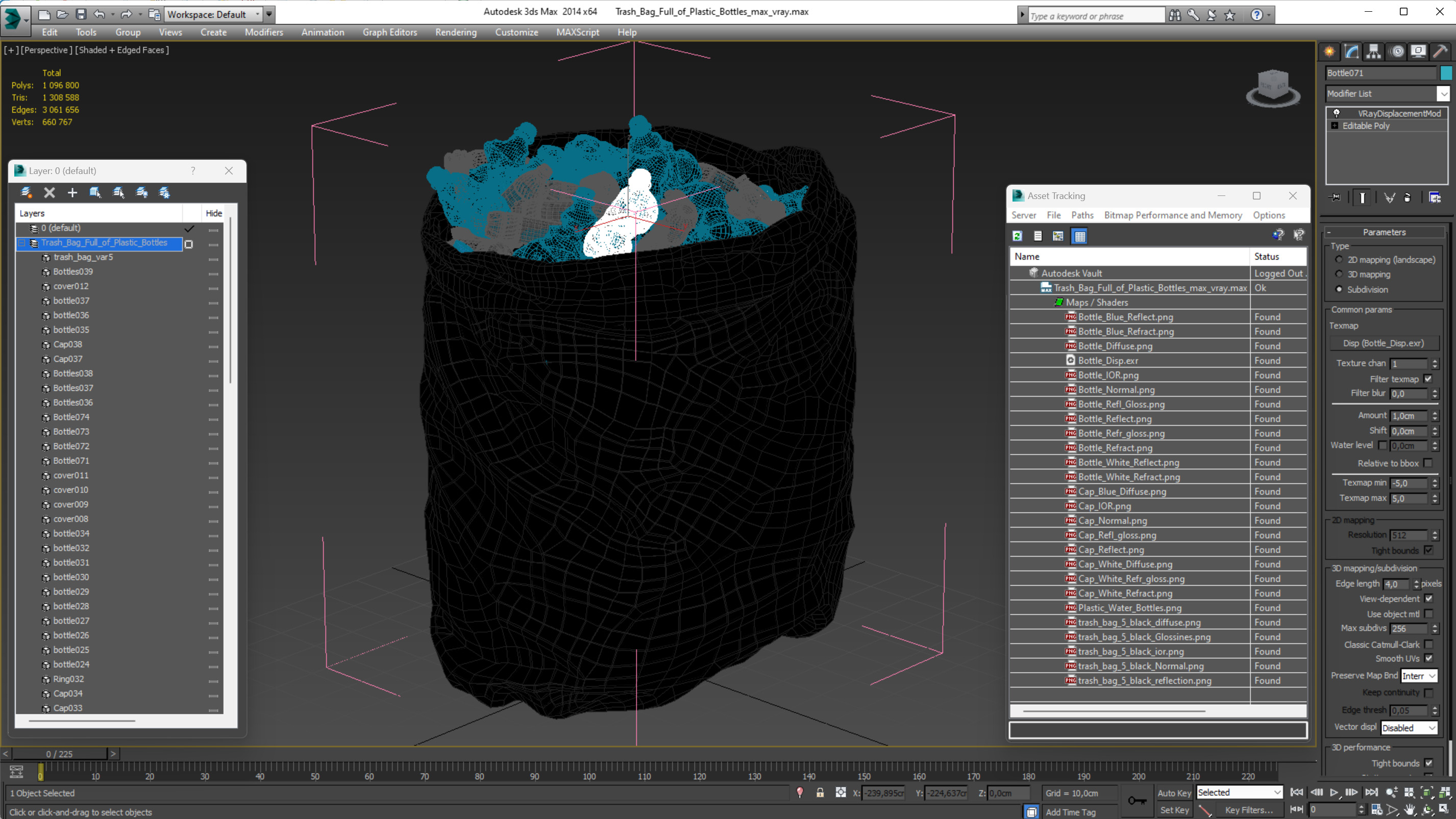Image resolution: width=1456 pixels, height=819 pixels.
Task: Click the Redo arrow icon
Action: tap(127, 14)
